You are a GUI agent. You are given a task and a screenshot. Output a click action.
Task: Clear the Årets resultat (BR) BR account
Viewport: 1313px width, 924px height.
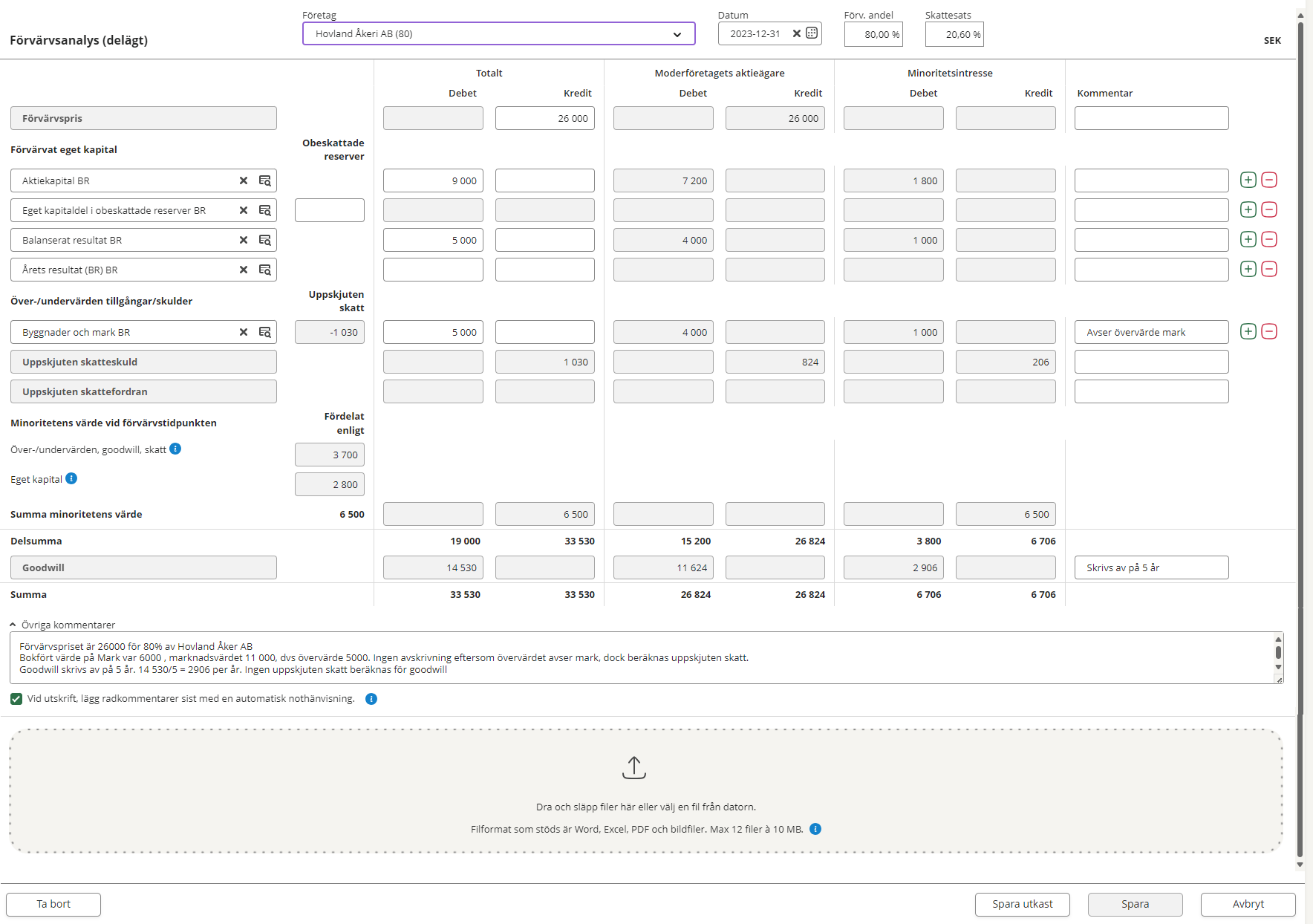tap(244, 270)
